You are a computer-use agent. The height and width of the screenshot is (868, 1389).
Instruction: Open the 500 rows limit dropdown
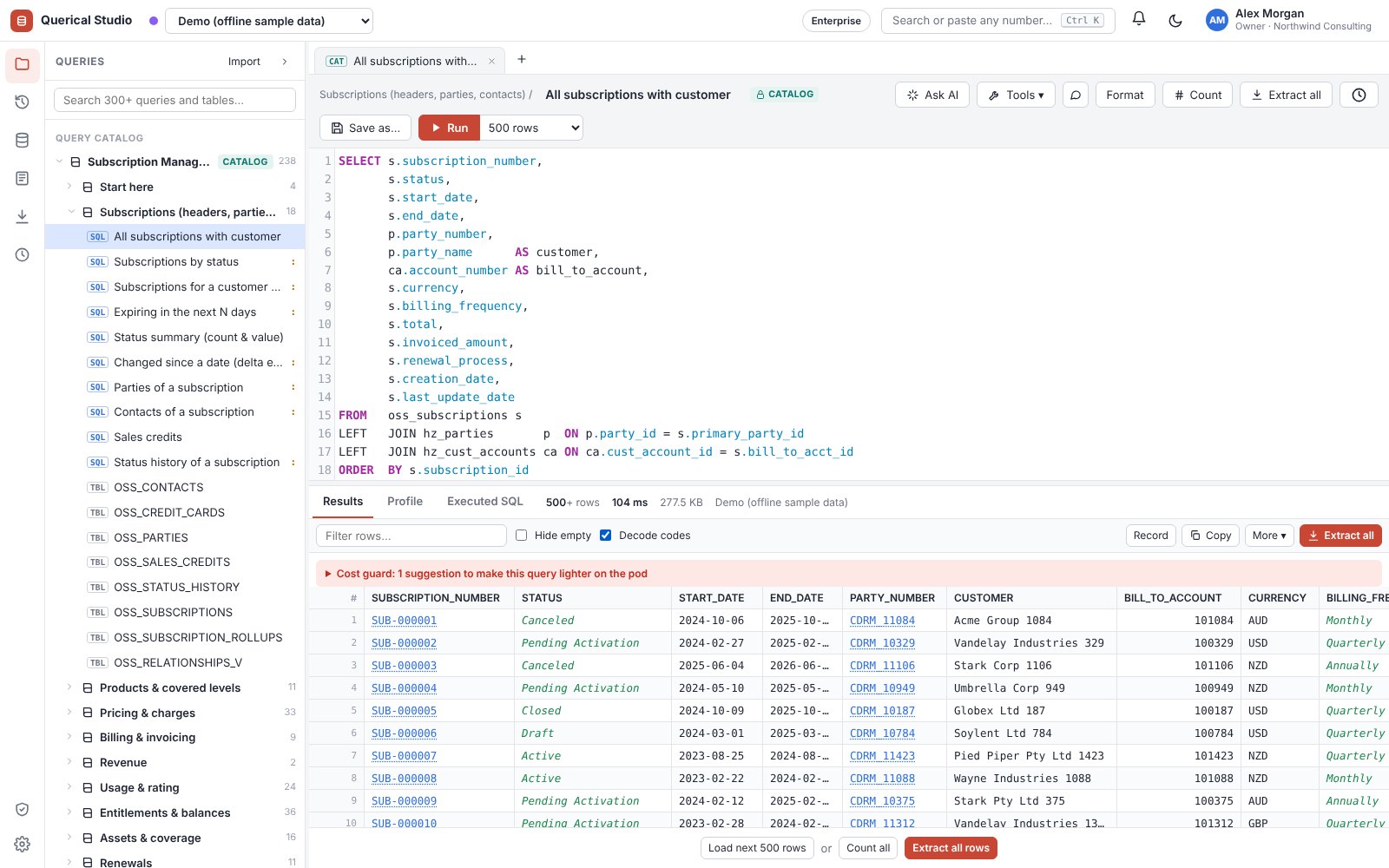pos(531,128)
